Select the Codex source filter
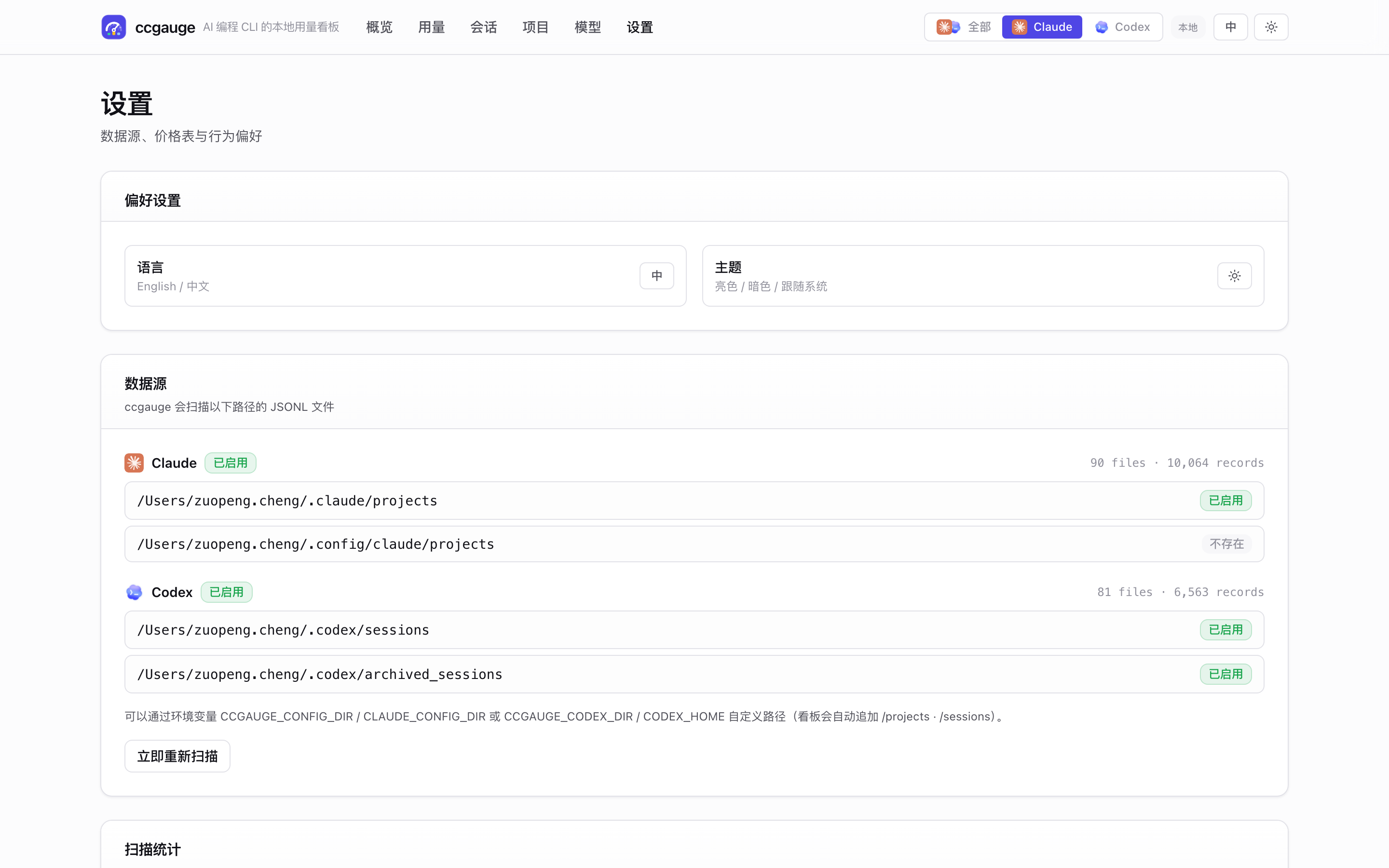This screenshot has width=1389, height=868. [x=1122, y=27]
